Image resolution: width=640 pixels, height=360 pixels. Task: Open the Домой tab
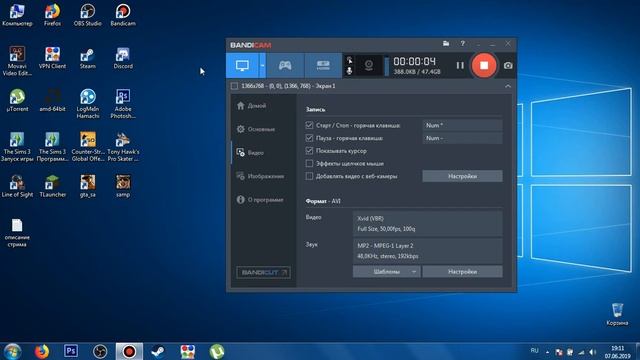tap(264, 106)
